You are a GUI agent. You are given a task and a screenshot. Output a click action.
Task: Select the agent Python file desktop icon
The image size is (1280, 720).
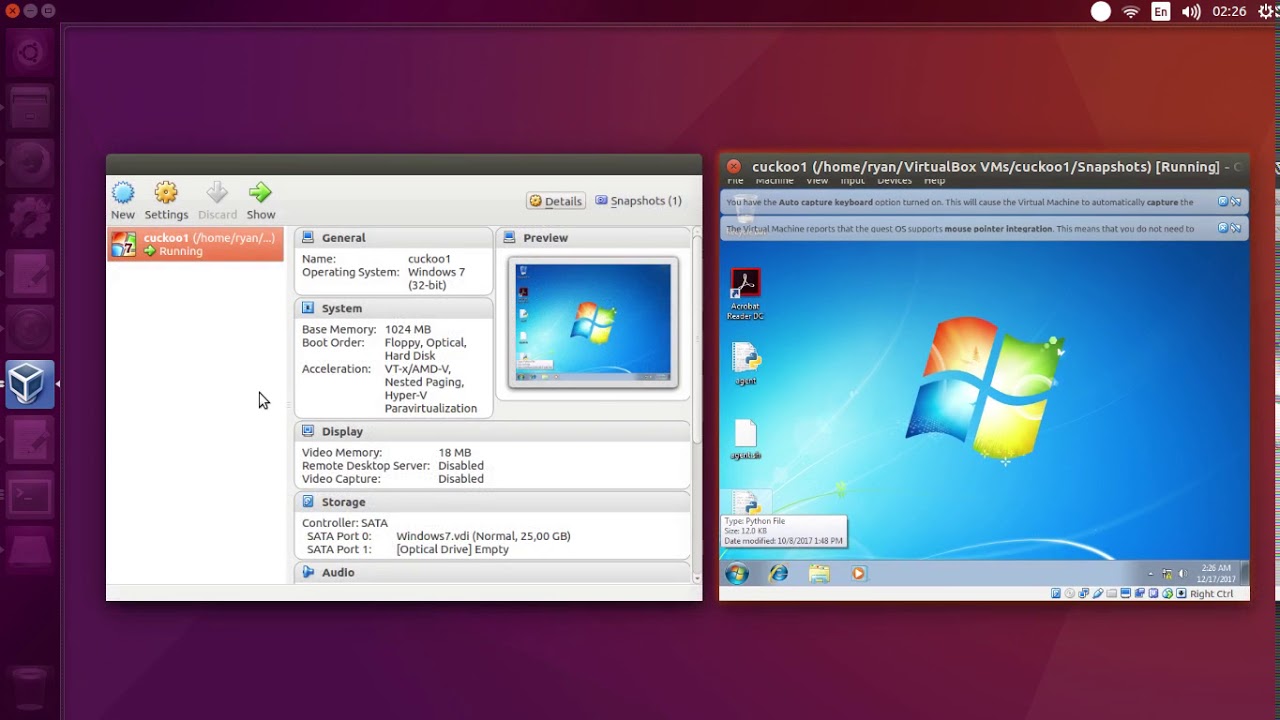click(746, 364)
